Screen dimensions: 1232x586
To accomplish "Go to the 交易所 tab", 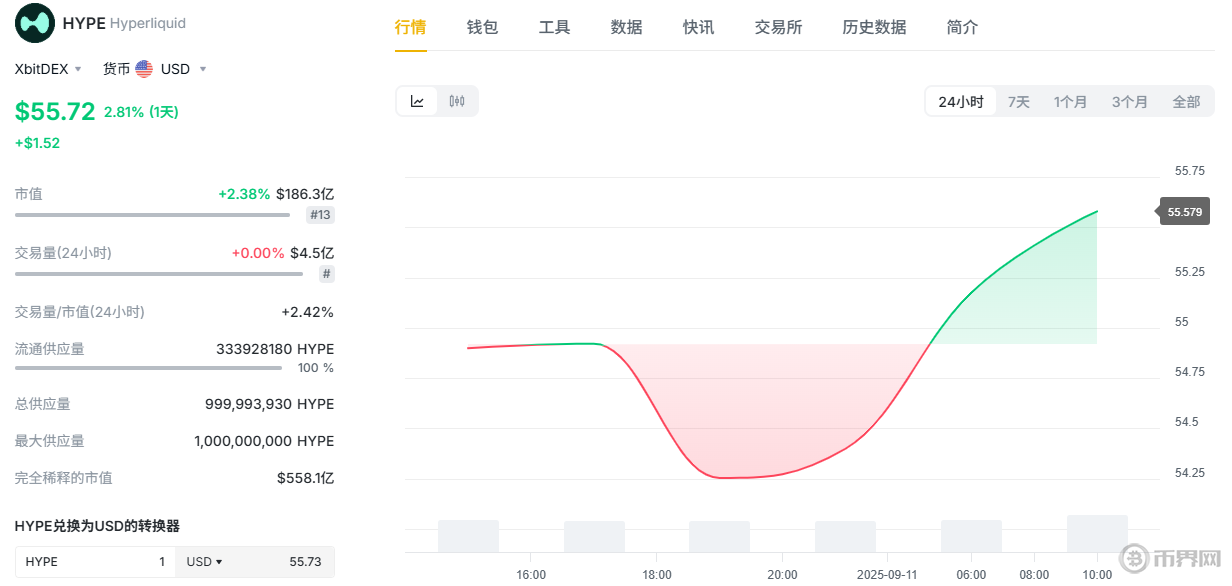I will (778, 27).
